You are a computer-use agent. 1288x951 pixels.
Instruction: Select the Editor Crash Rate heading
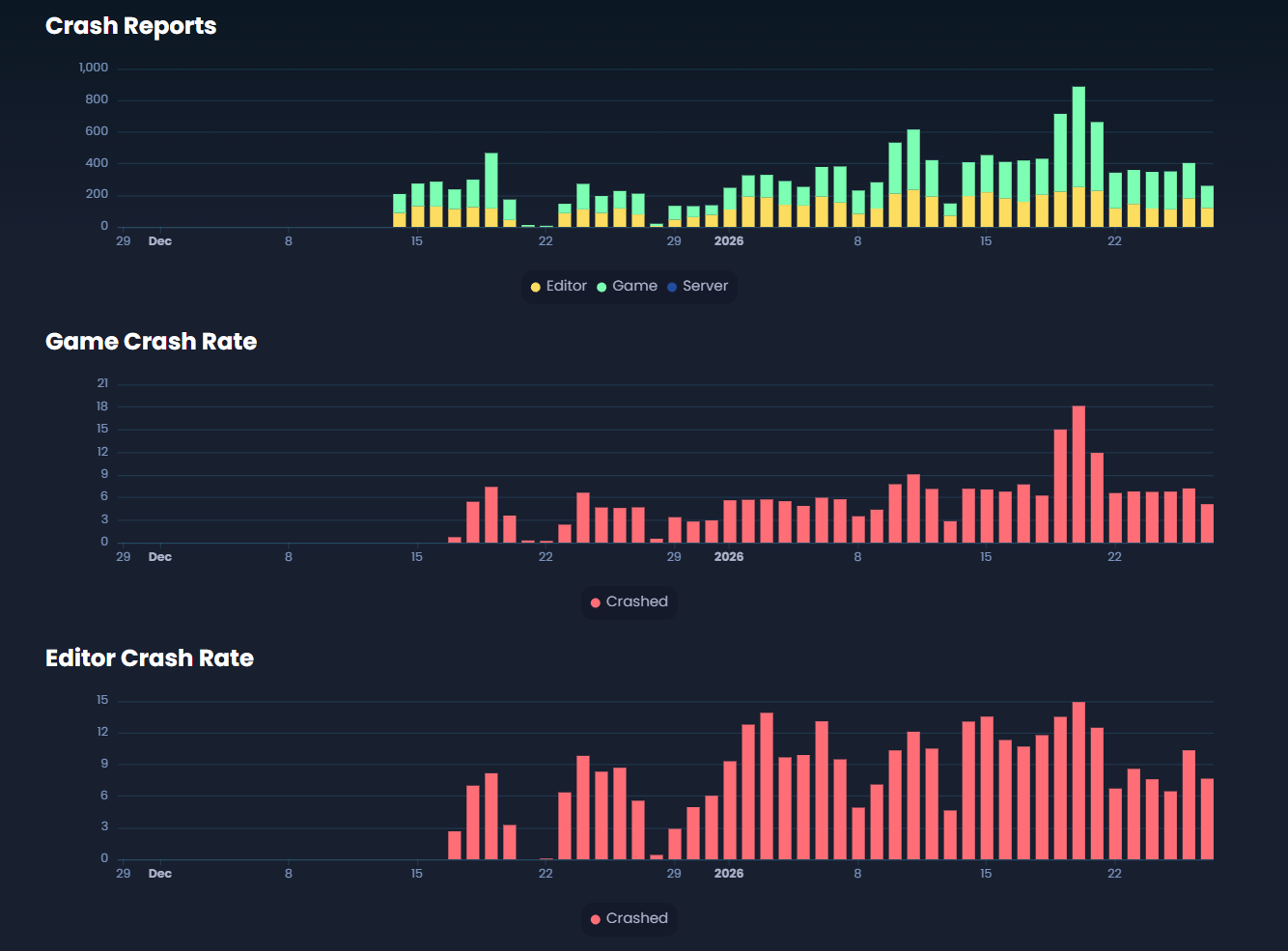(150, 658)
